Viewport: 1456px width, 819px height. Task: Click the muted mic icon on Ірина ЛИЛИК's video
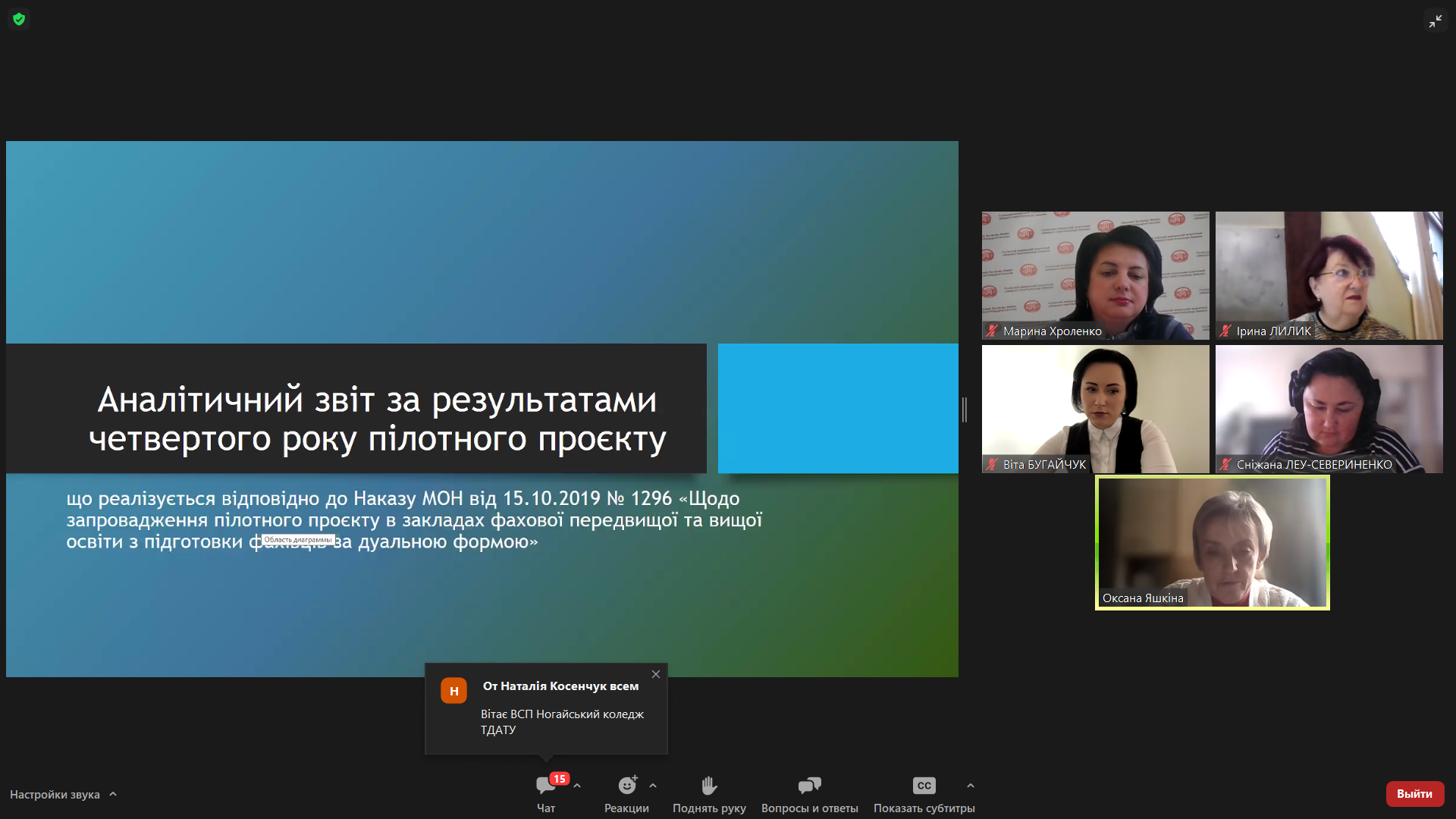click(x=1225, y=331)
